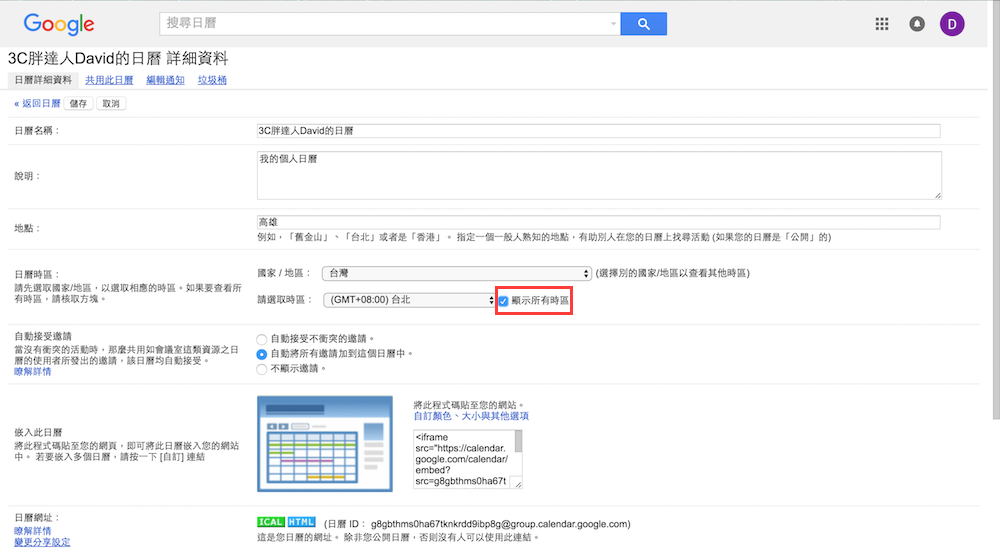This screenshot has width=1000, height=550.
Task: Click the blue search magnifier button
Action: pos(643,24)
